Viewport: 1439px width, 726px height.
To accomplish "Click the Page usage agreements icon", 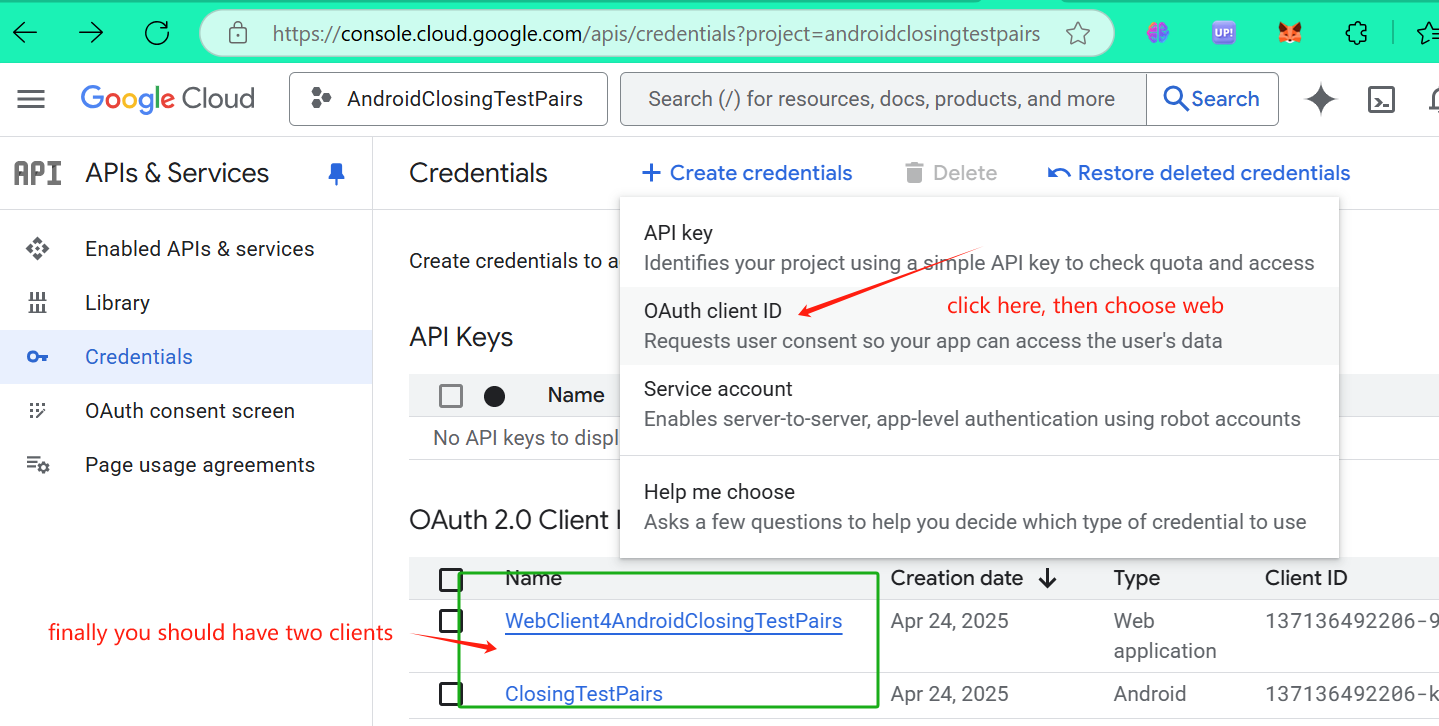I will (38, 465).
